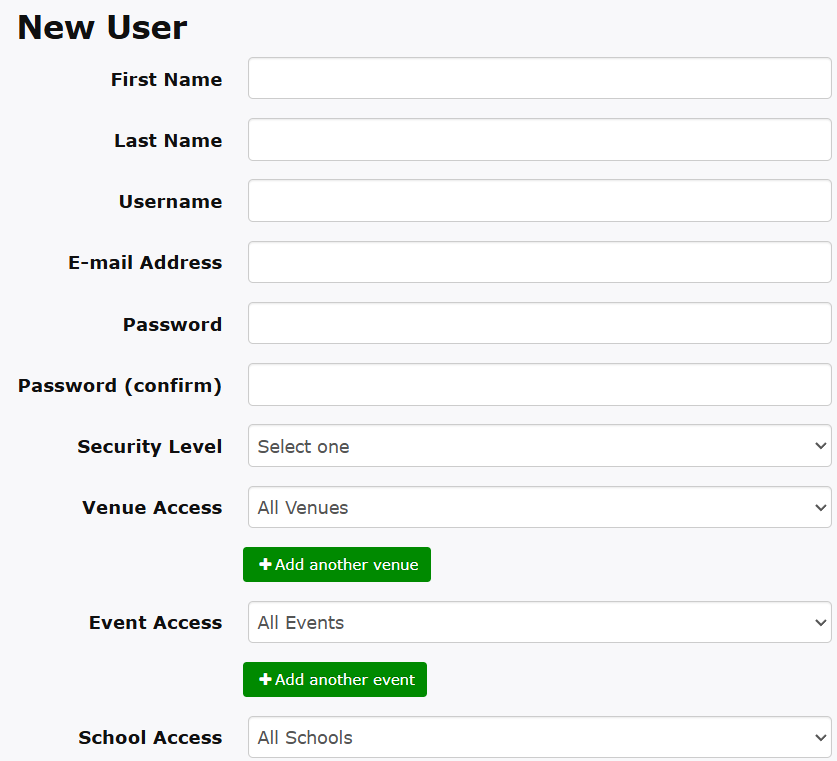Image resolution: width=837 pixels, height=761 pixels.
Task: Click the School Access label text
Action: pyautogui.click(x=150, y=738)
